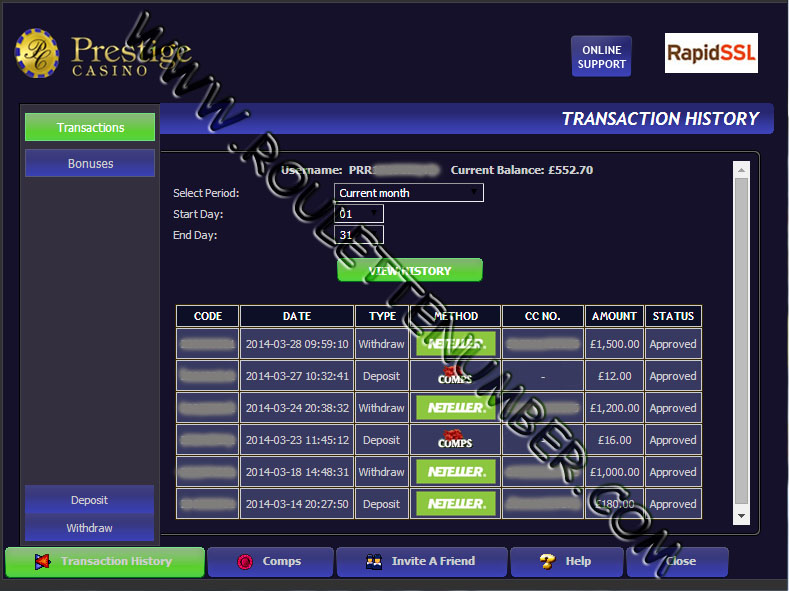
Task: Click the scrollbar up arrow
Action: (x=741, y=170)
